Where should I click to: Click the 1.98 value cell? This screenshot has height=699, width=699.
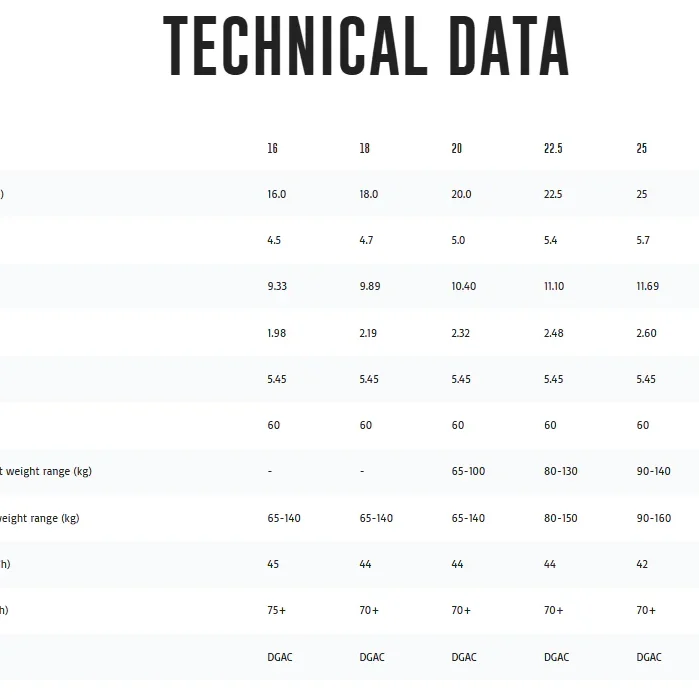[x=277, y=333]
